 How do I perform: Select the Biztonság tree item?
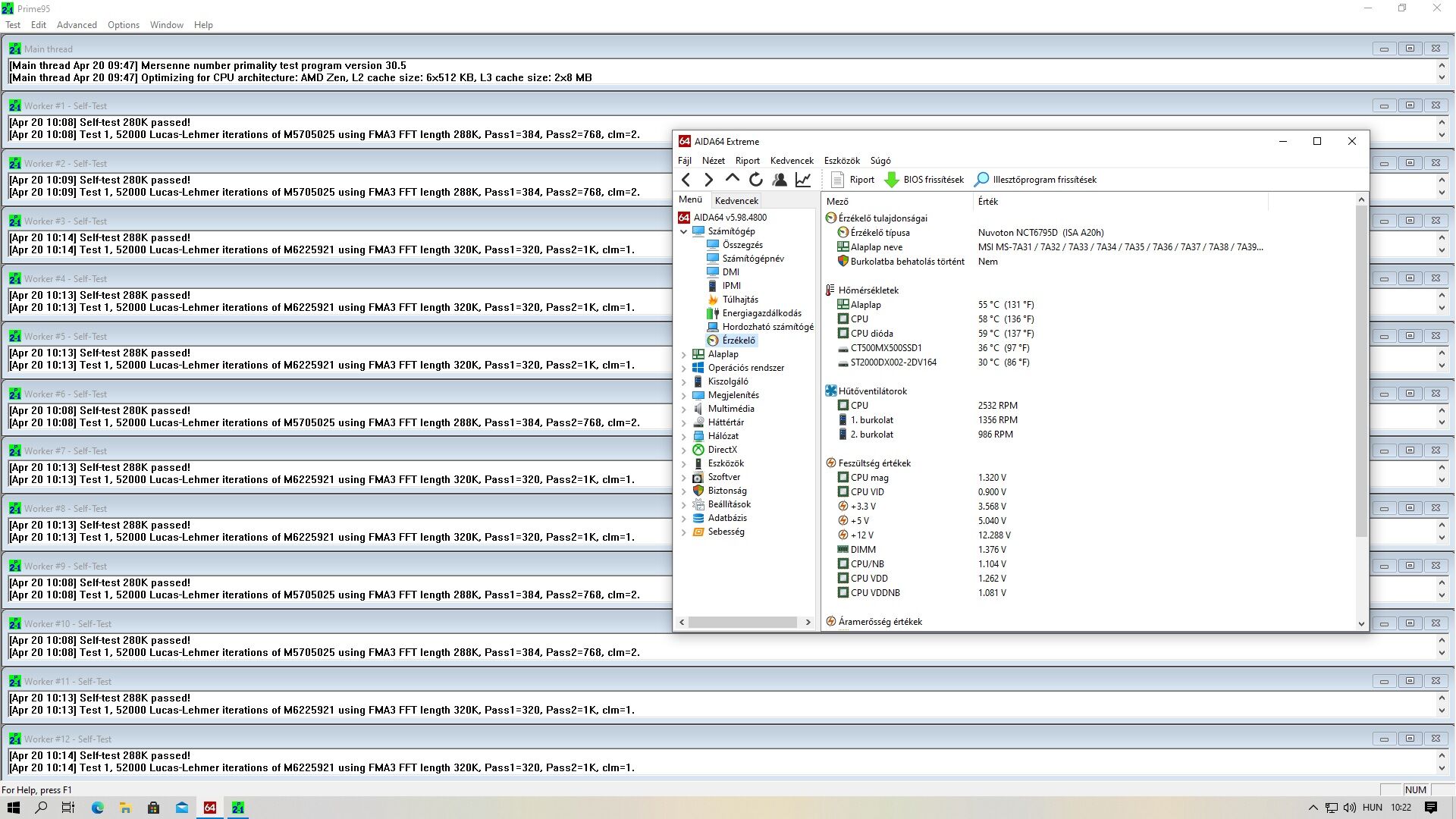pos(720,491)
